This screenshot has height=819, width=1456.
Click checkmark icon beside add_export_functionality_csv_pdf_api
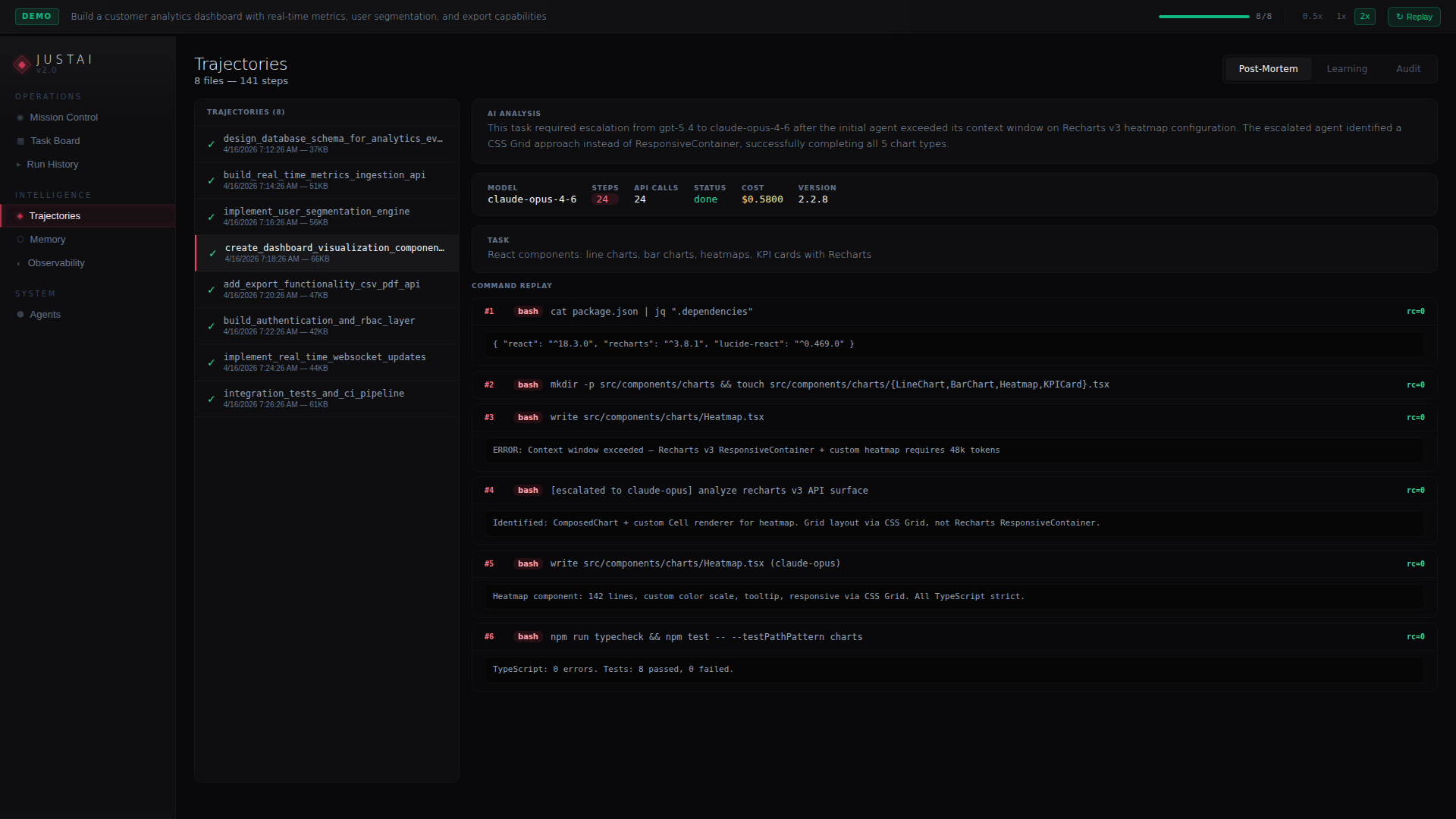pyautogui.click(x=212, y=290)
